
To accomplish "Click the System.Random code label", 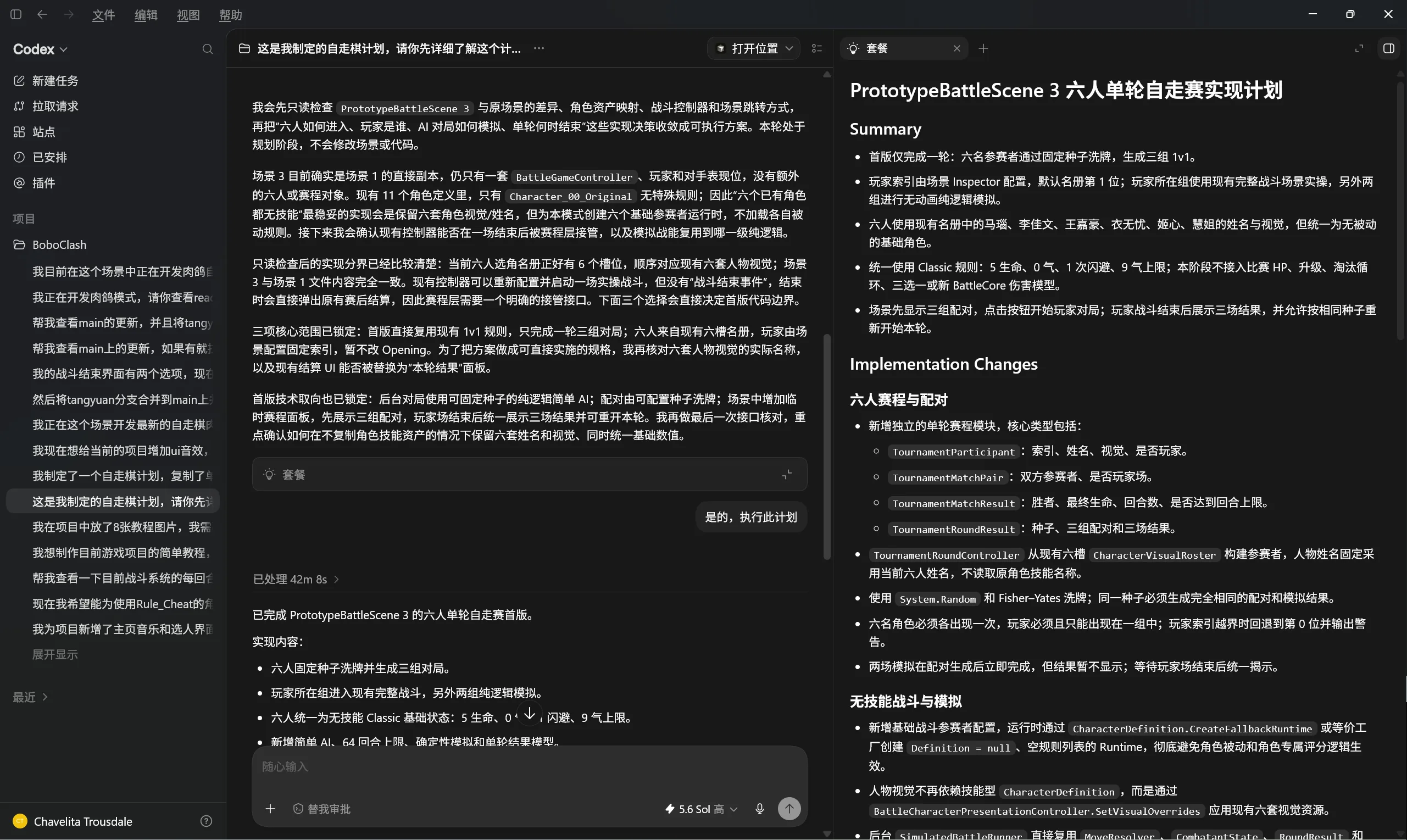I will pos(937,599).
